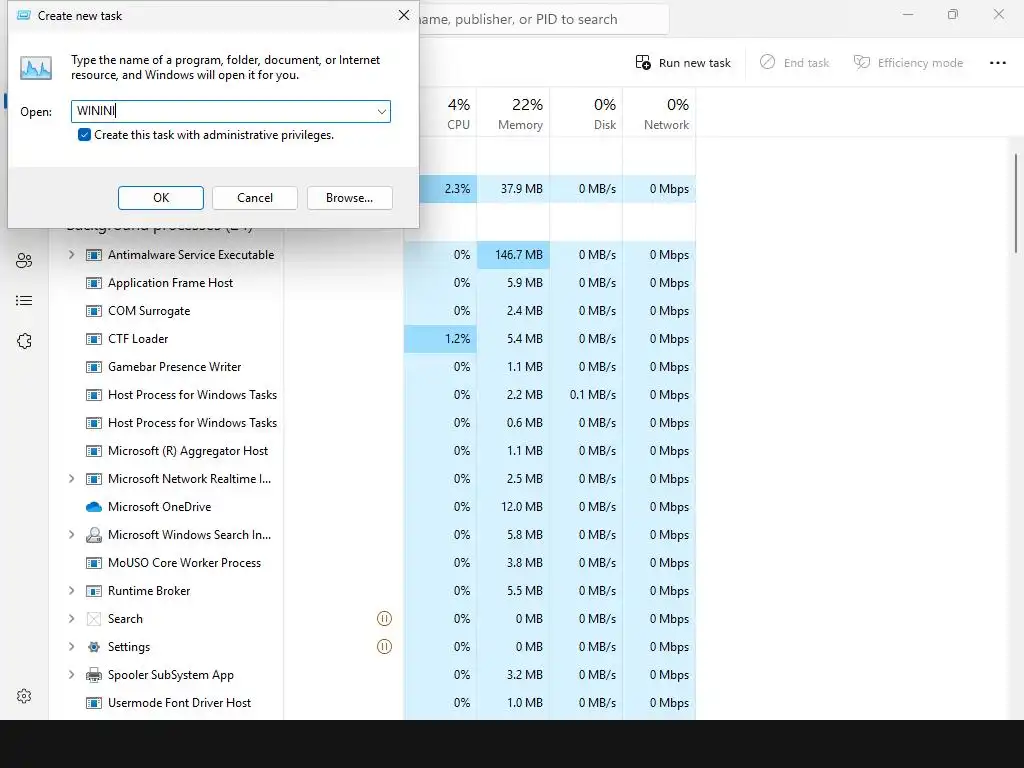Open the Services page icon in sidebar
Viewport: 1024px width, 768px height.
[x=24, y=341]
